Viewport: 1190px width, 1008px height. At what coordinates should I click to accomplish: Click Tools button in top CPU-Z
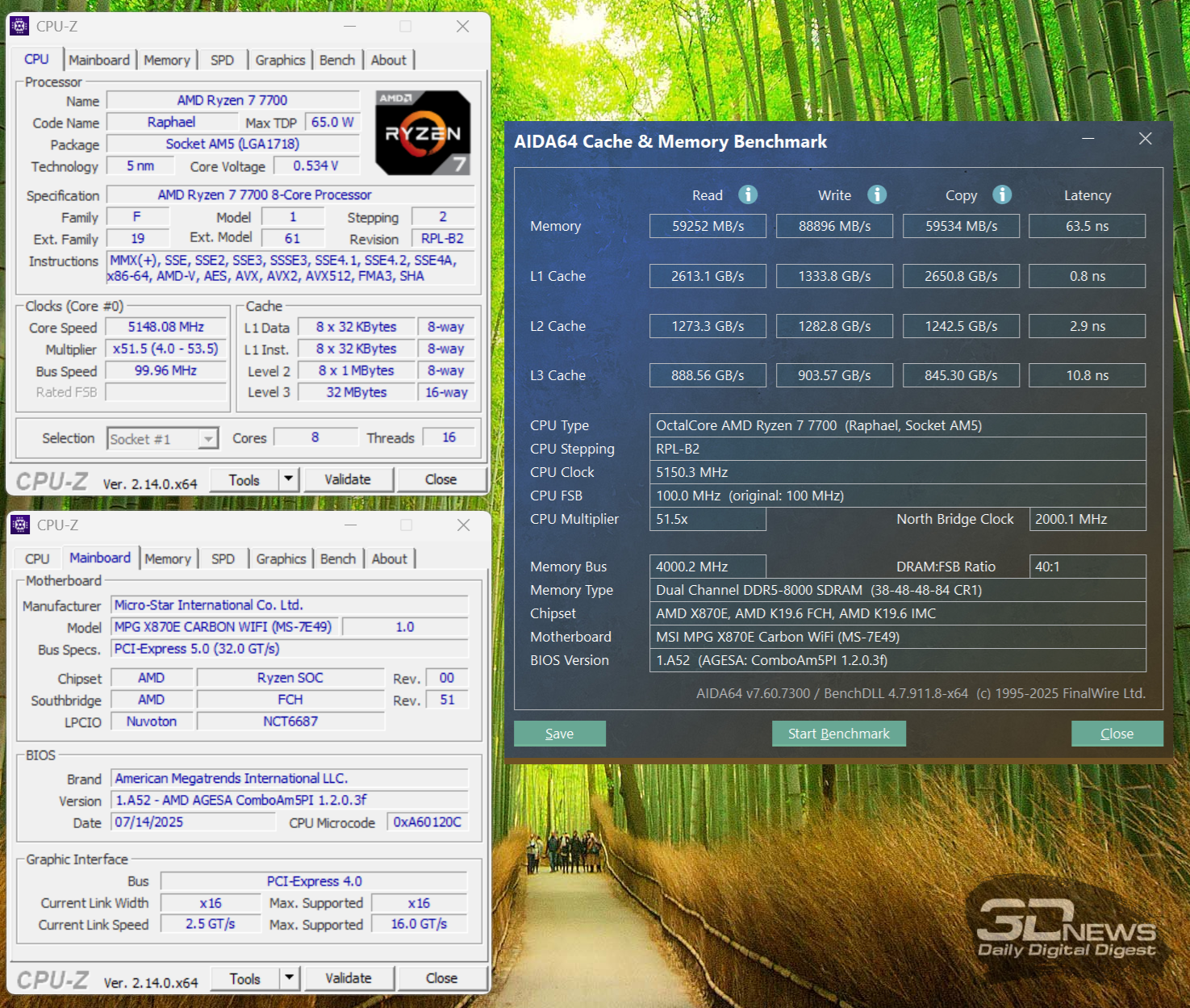pyautogui.click(x=244, y=480)
